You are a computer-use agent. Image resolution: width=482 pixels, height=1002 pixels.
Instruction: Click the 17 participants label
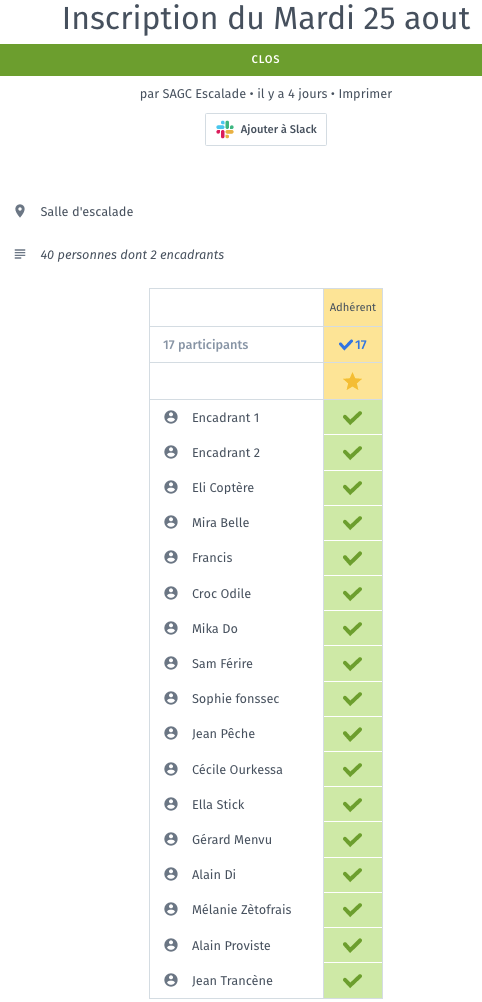coord(206,345)
